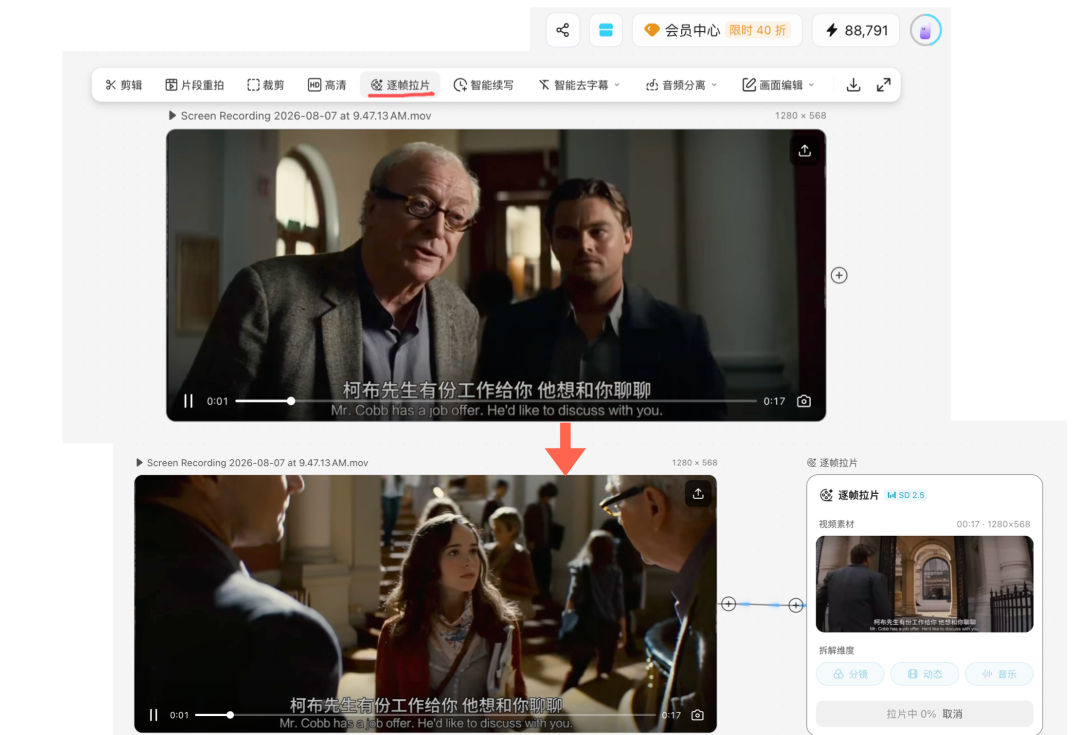Select the 高清 HD tool

[x=327, y=85]
